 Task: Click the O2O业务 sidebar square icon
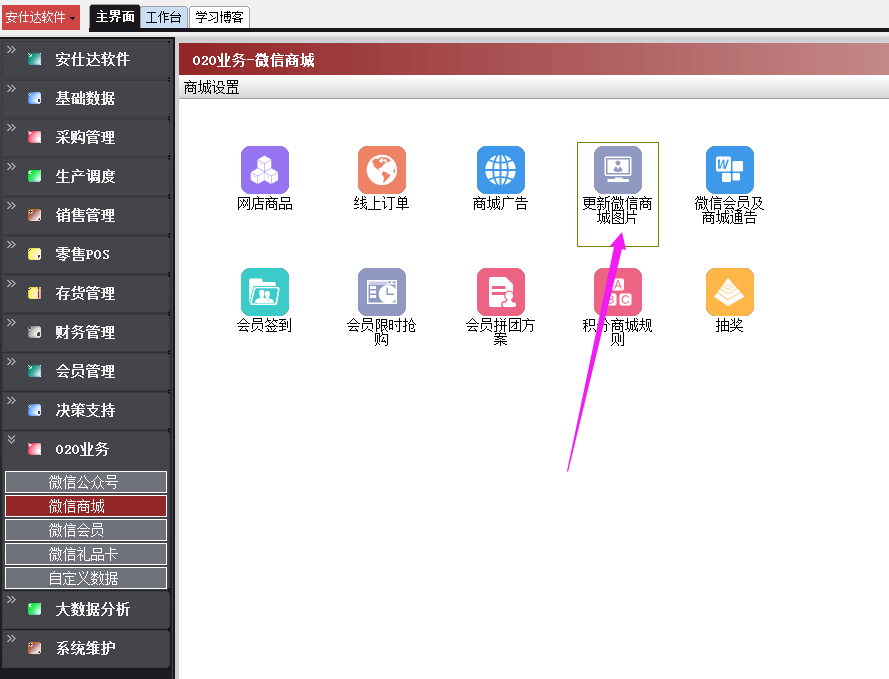point(35,449)
